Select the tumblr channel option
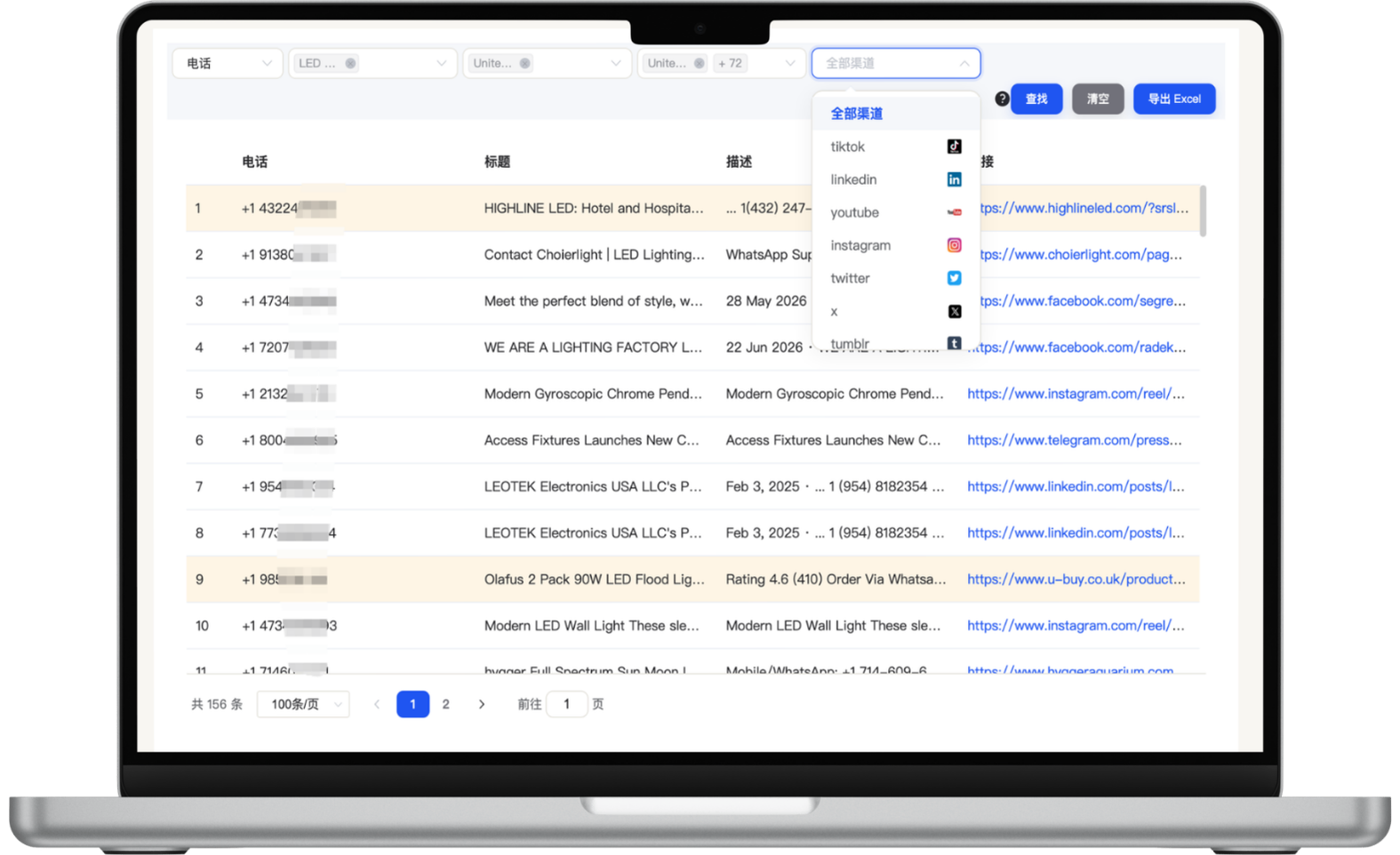 click(x=896, y=344)
